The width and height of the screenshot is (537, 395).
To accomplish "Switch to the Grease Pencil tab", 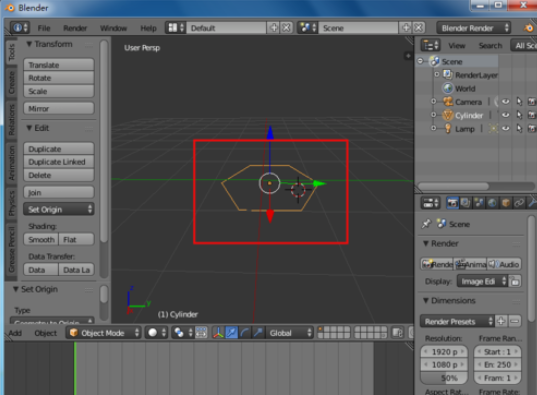I will (x=11, y=249).
